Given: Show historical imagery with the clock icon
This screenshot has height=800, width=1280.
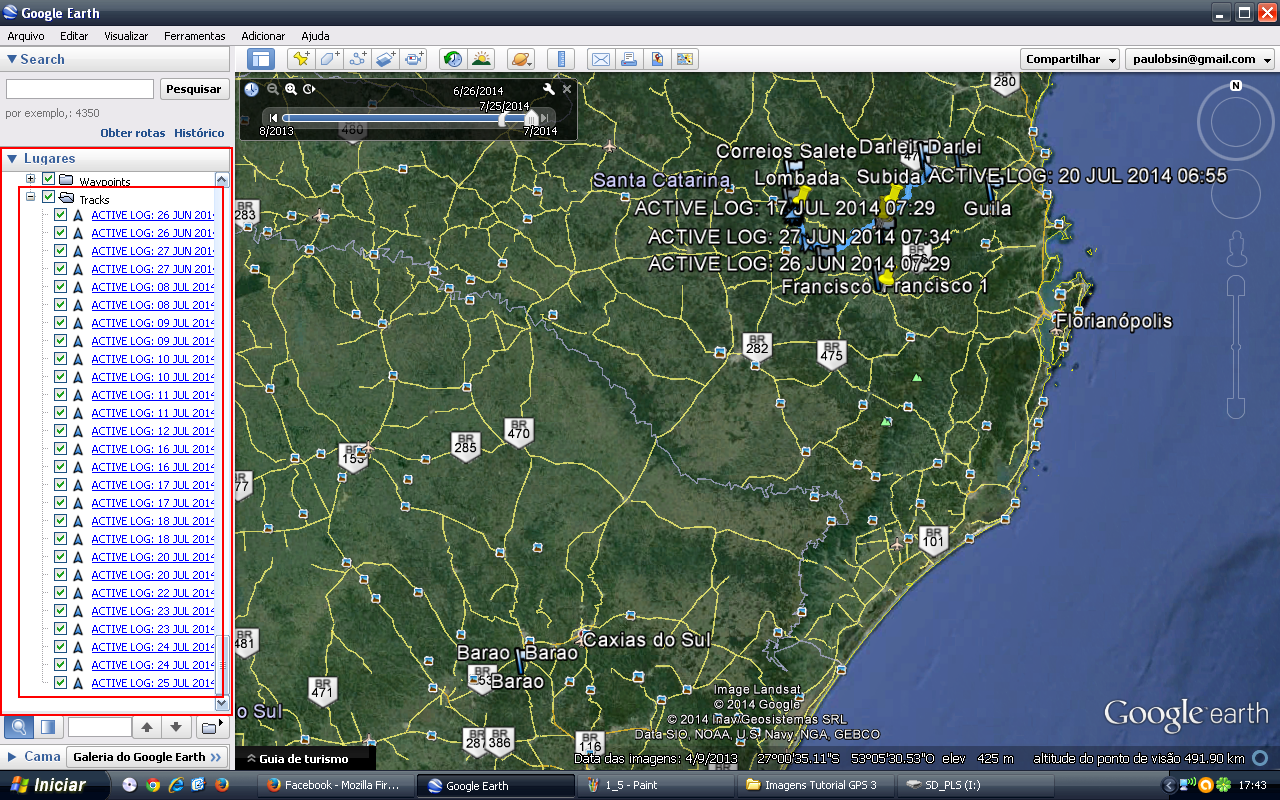Looking at the screenshot, I should (x=453, y=59).
